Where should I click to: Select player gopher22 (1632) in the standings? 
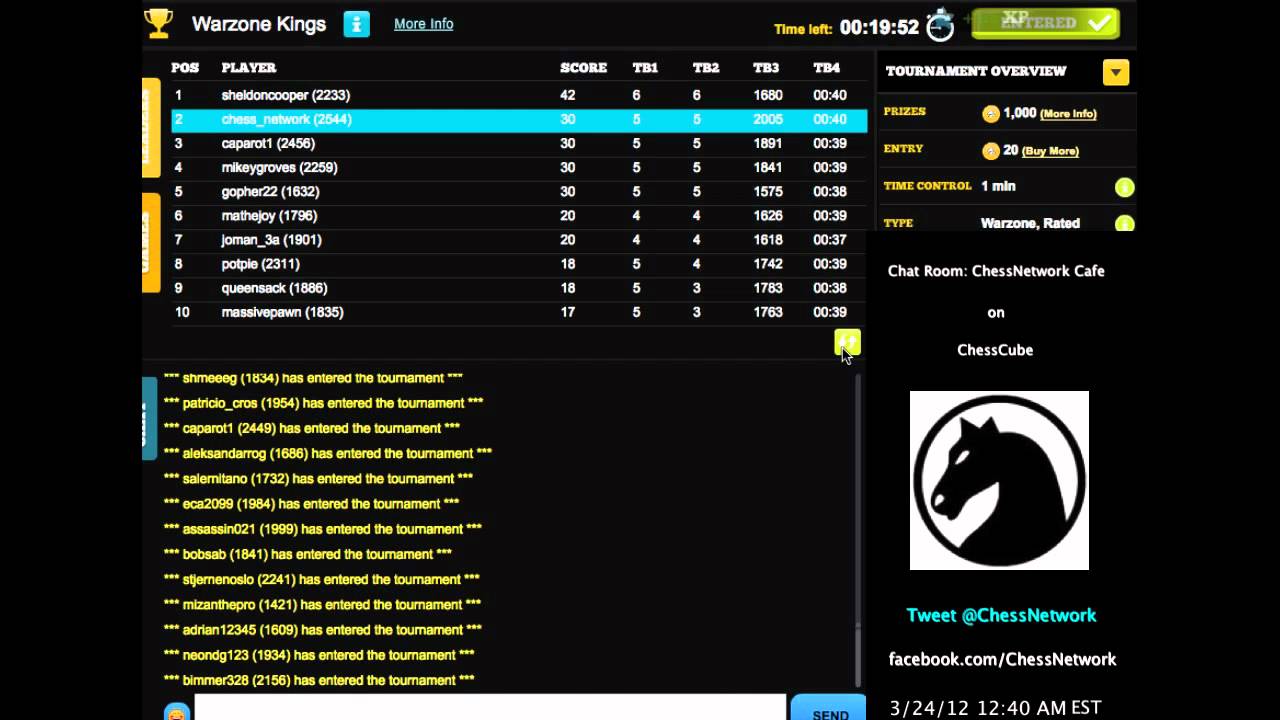pos(519,192)
